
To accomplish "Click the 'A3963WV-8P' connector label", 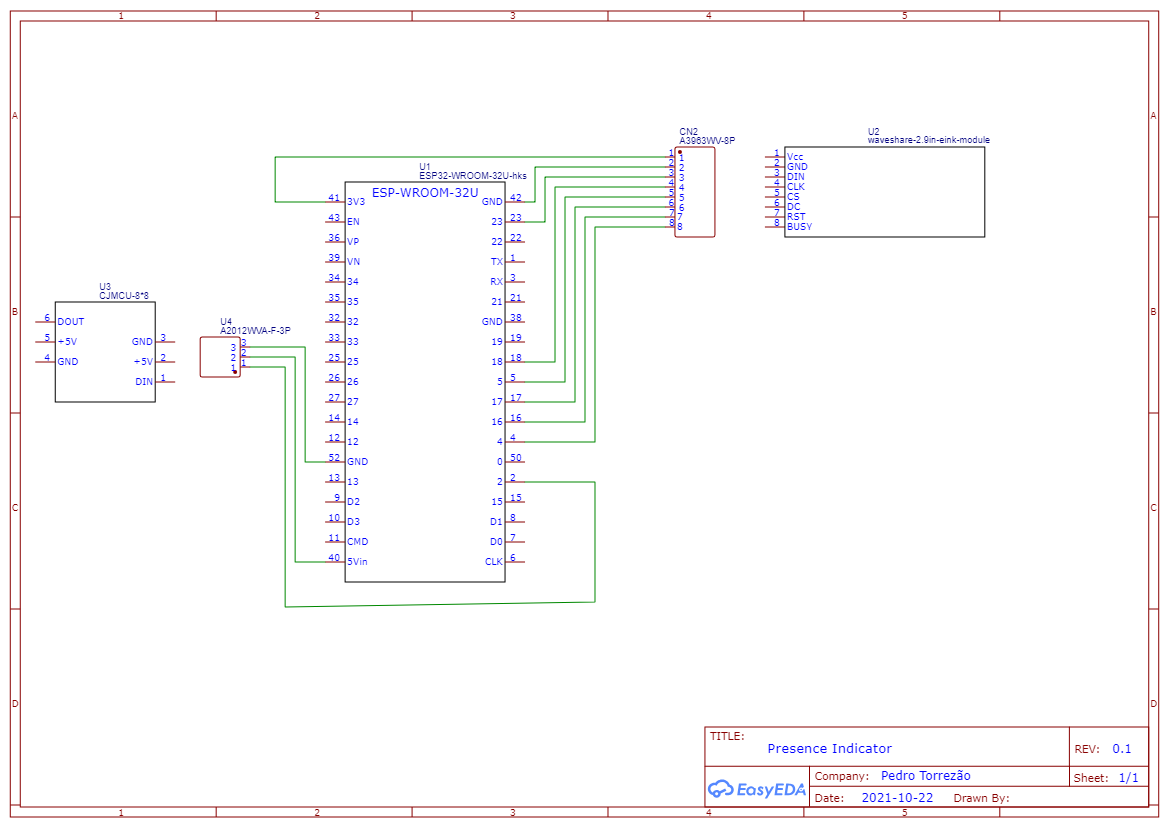I will (x=707, y=140).
